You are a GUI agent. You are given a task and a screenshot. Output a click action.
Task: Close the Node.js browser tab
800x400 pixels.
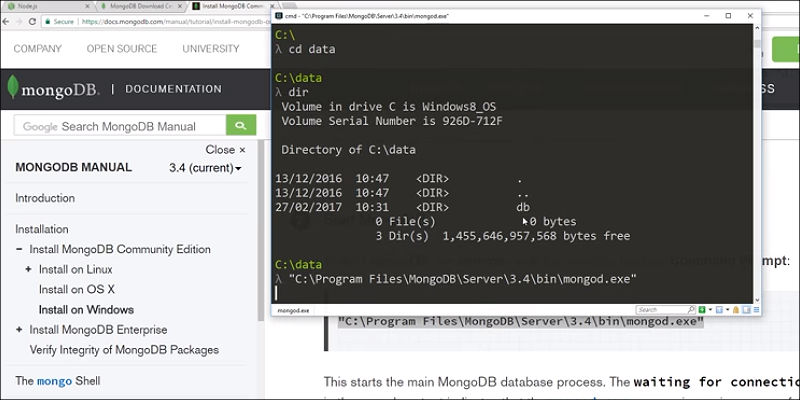[x=87, y=6]
